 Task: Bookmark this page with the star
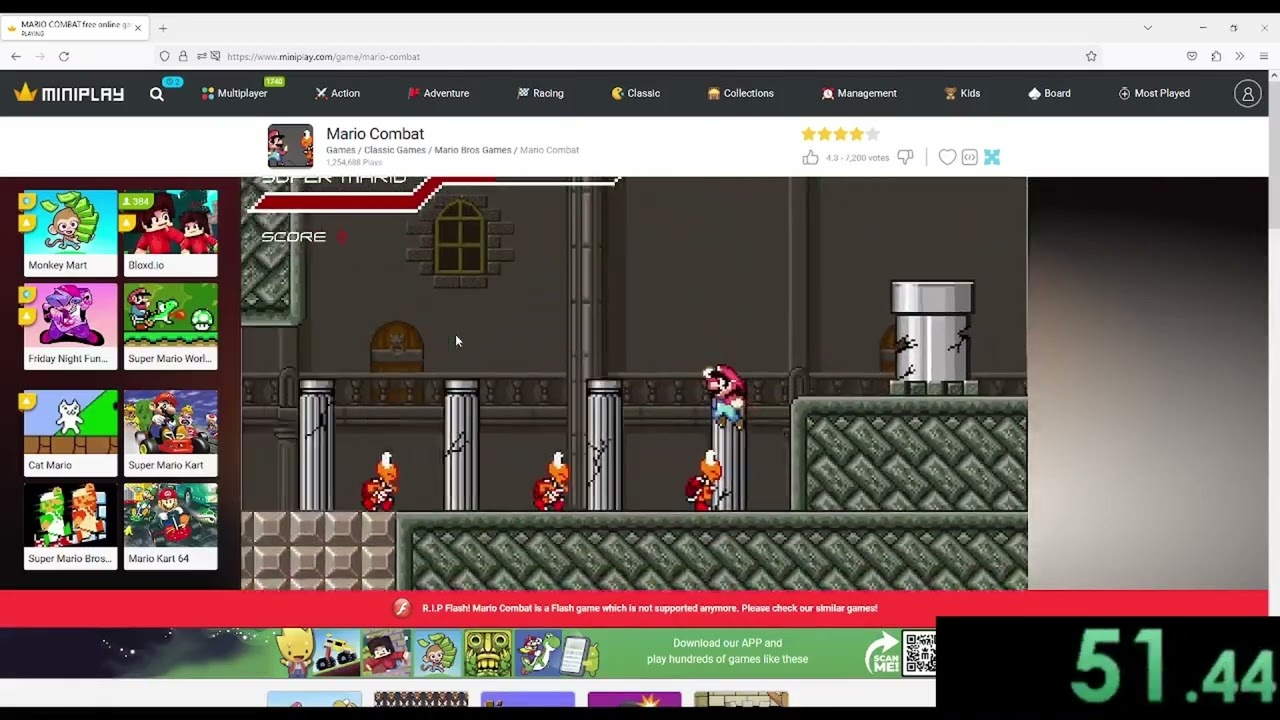(x=1091, y=56)
